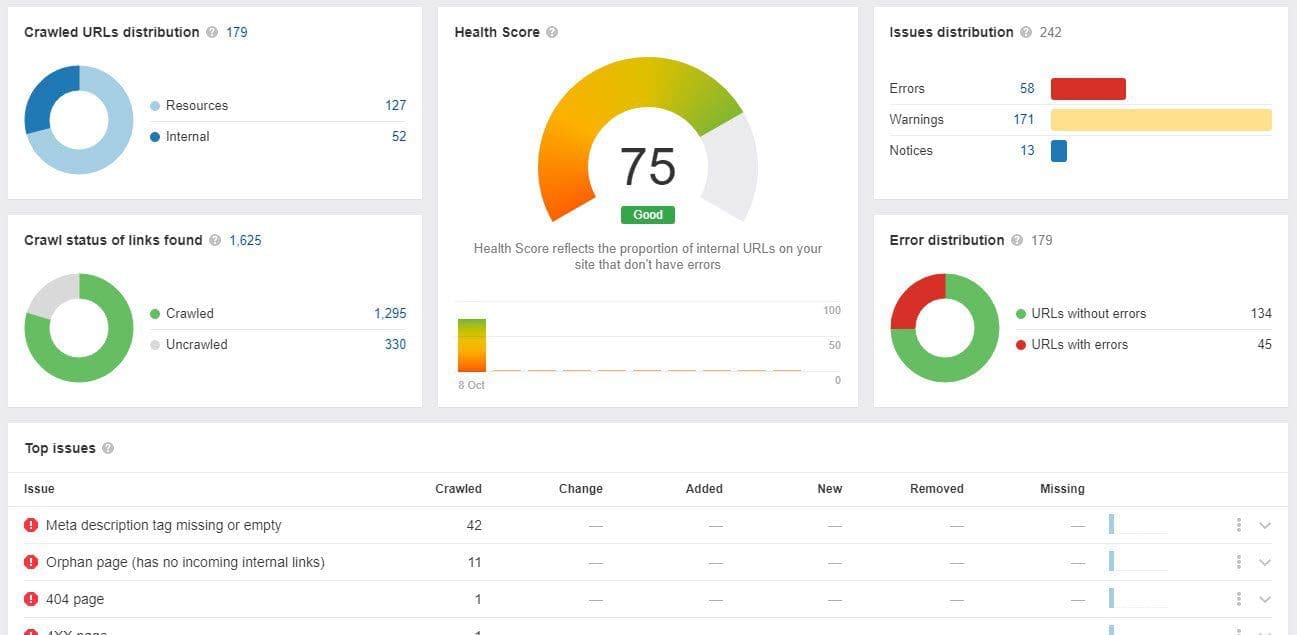This screenshot has height=635, width=1297.
Task: Open Orphan page (has no incoming internal links)
Action: (185, 562)
